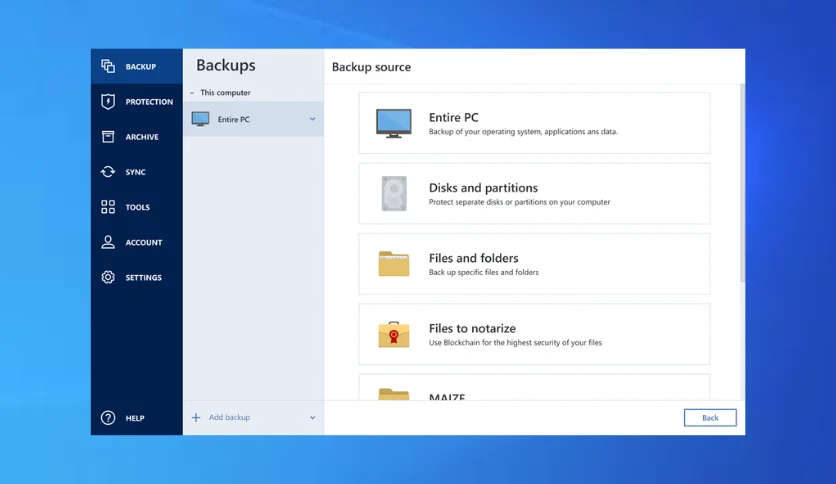The height and width of the screenshot is (484, 836).
Task: Switch to SYNC section
Action: pyautogui.click(x=135, y=172)
